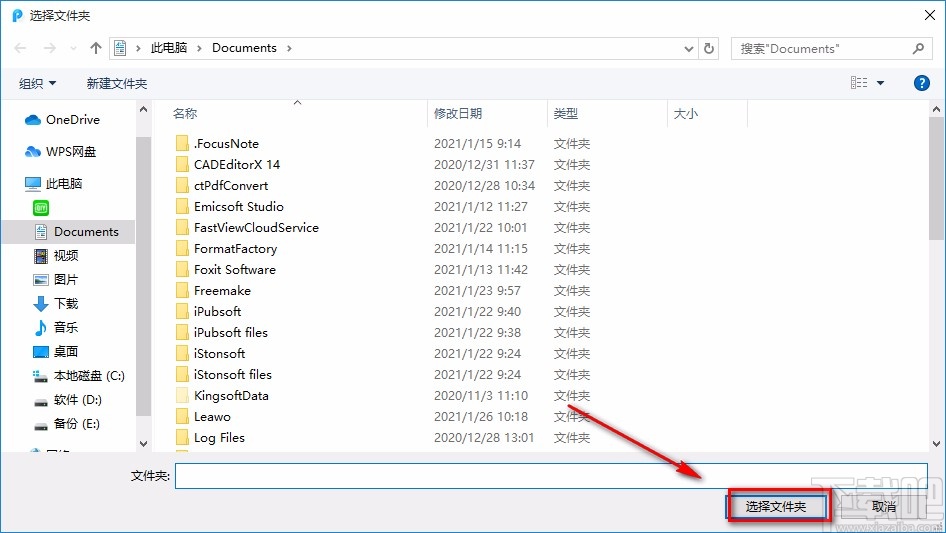946x533 pixels.
Task: Select 此电脑 in the navigation pane
Action: pos(53,184)
